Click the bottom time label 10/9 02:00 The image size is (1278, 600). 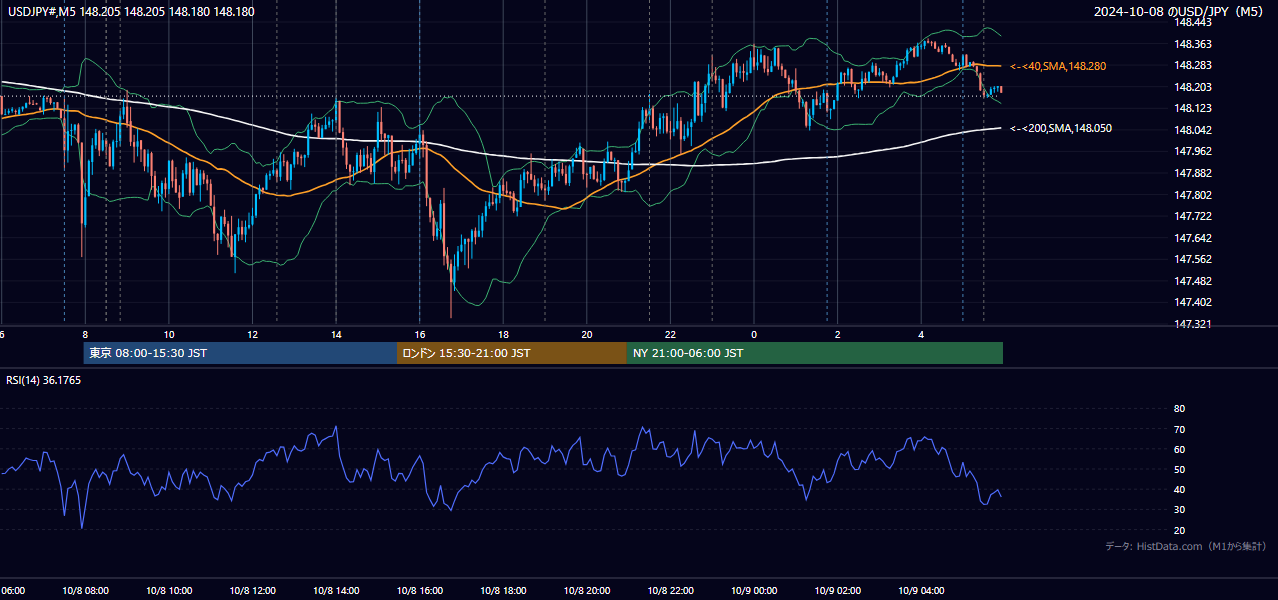(837, 590)
